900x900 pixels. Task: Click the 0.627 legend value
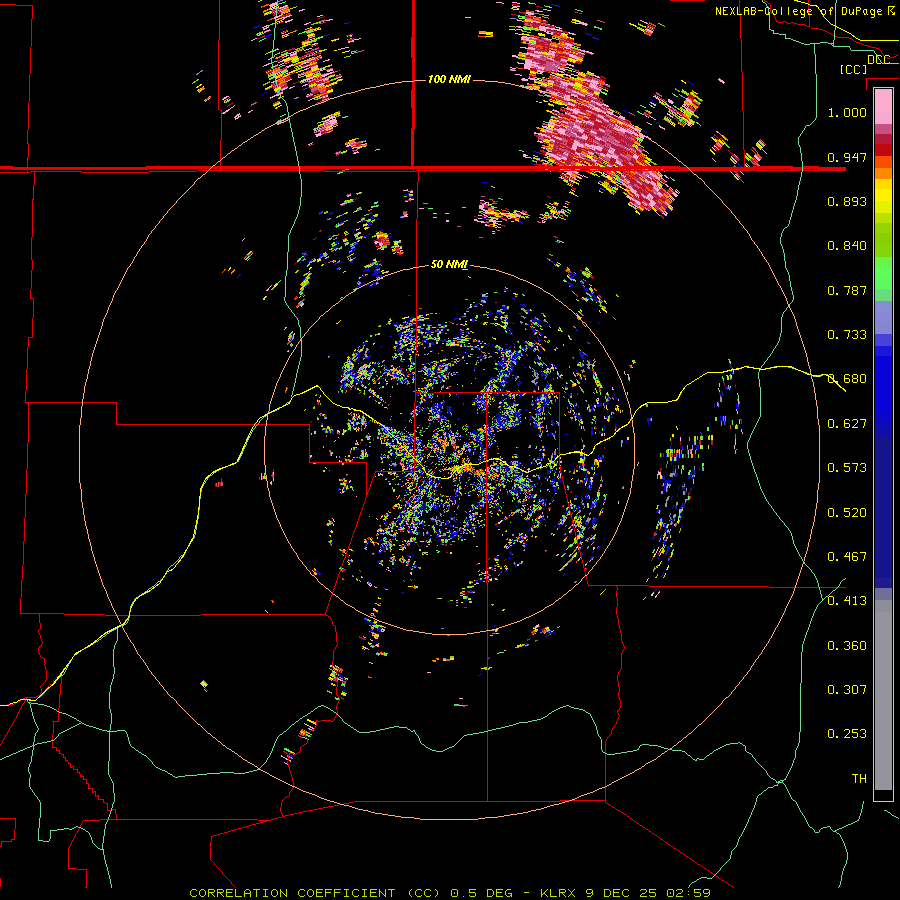click(847, 424)
